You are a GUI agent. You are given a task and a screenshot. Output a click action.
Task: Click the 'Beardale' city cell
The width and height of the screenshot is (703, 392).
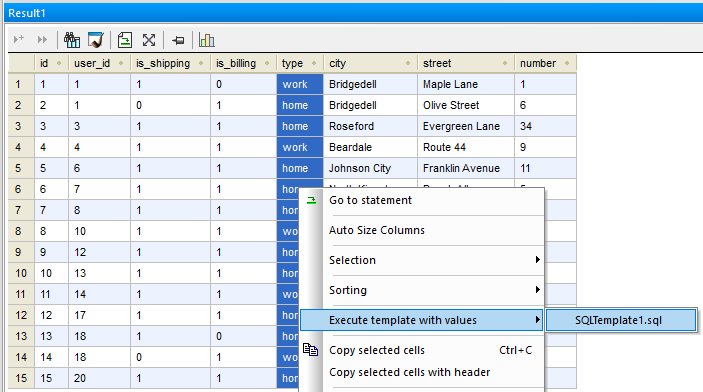[x=370, y=148]
